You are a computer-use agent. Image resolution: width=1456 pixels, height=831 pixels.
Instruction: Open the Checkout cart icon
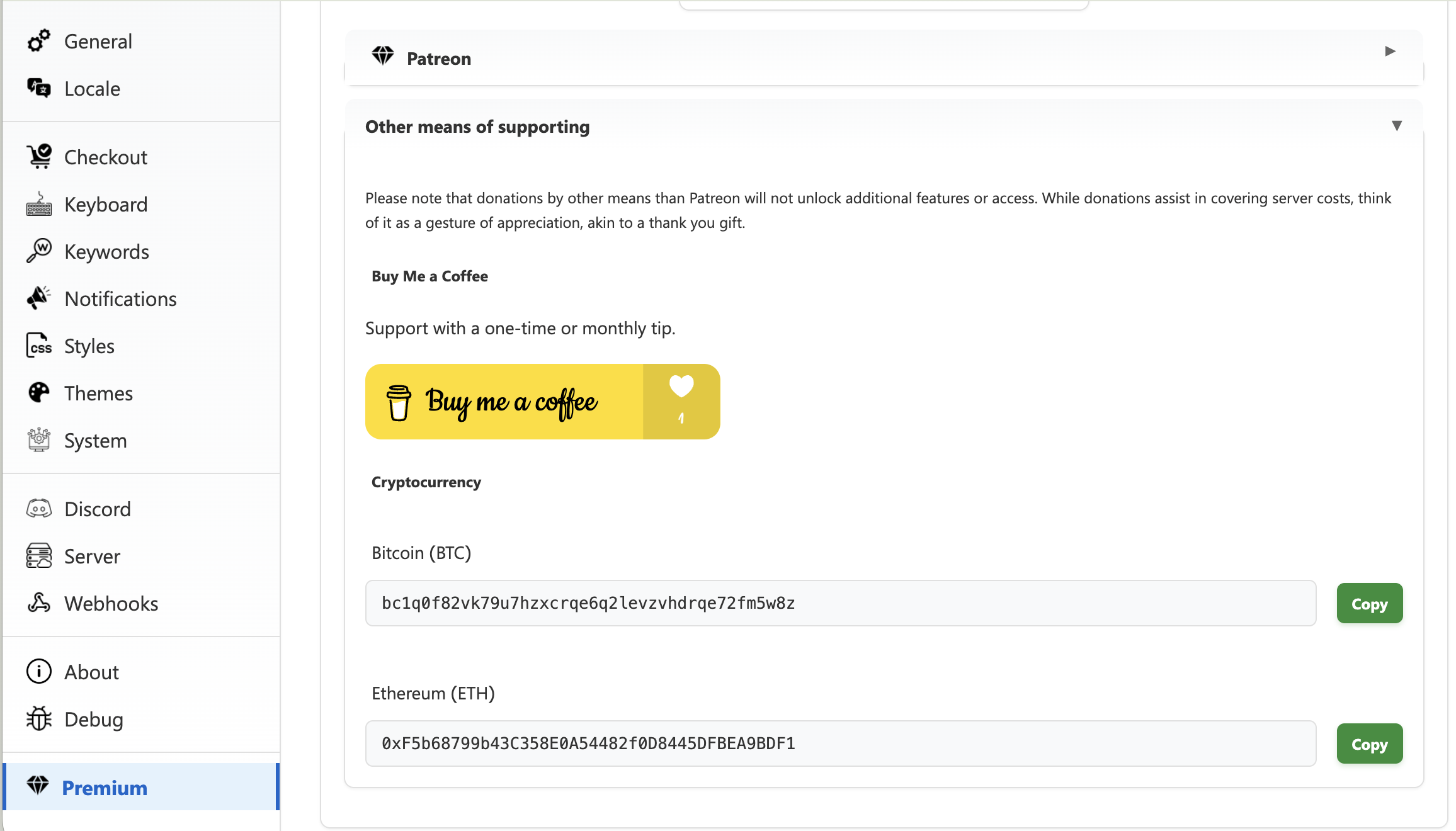39,157
